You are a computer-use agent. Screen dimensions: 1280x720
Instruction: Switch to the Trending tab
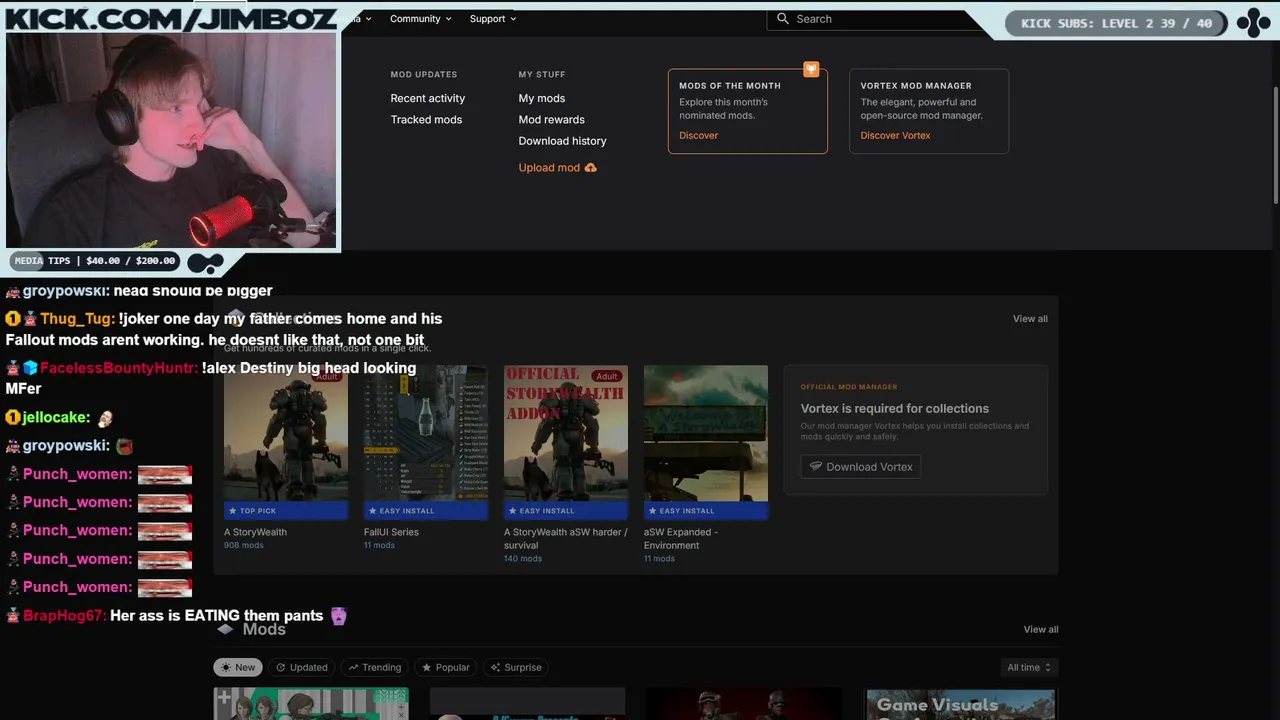point(375,668)
